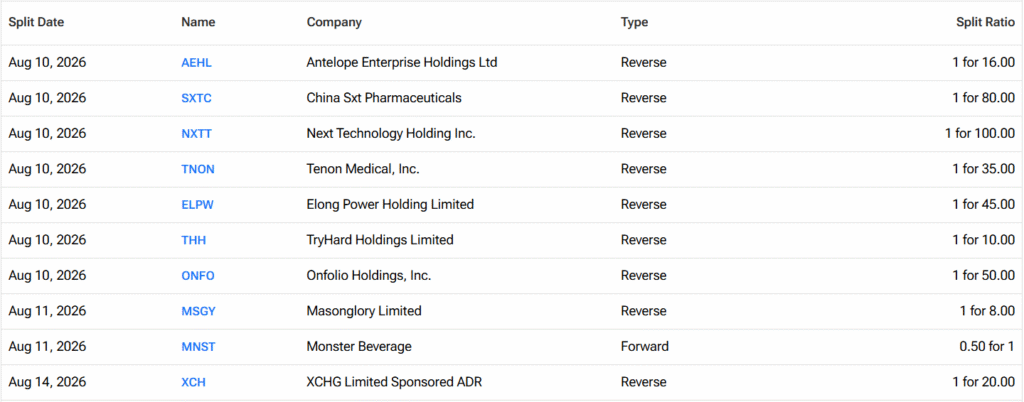Click the Forward type cell

point(645,347)
